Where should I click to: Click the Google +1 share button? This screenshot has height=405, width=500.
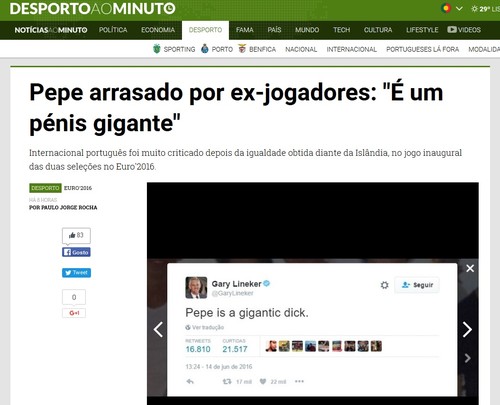(x=74, y=313)
